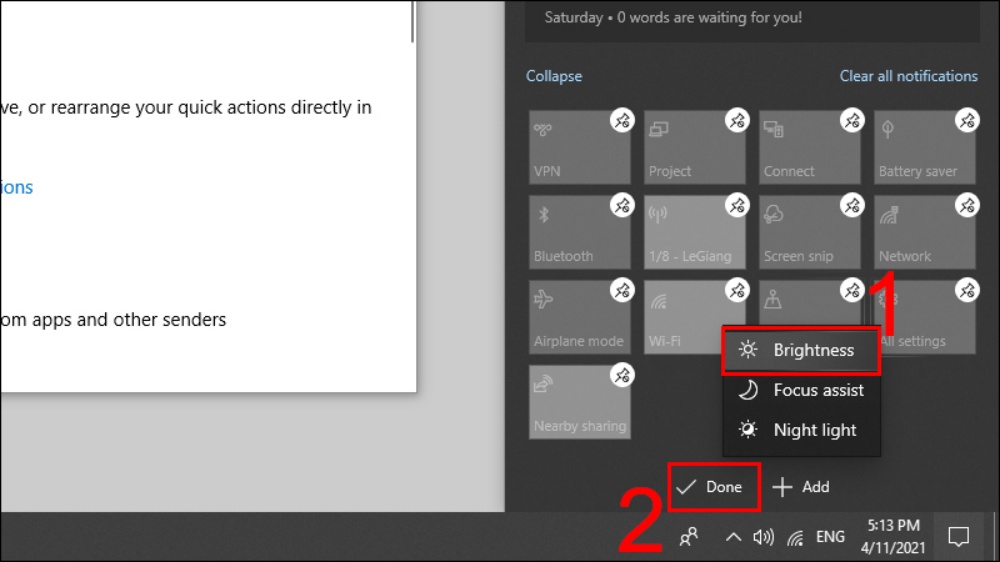1000x562 pixels.
Task: Select the Bluetooth quick action tile
Action: click(579, 232)
